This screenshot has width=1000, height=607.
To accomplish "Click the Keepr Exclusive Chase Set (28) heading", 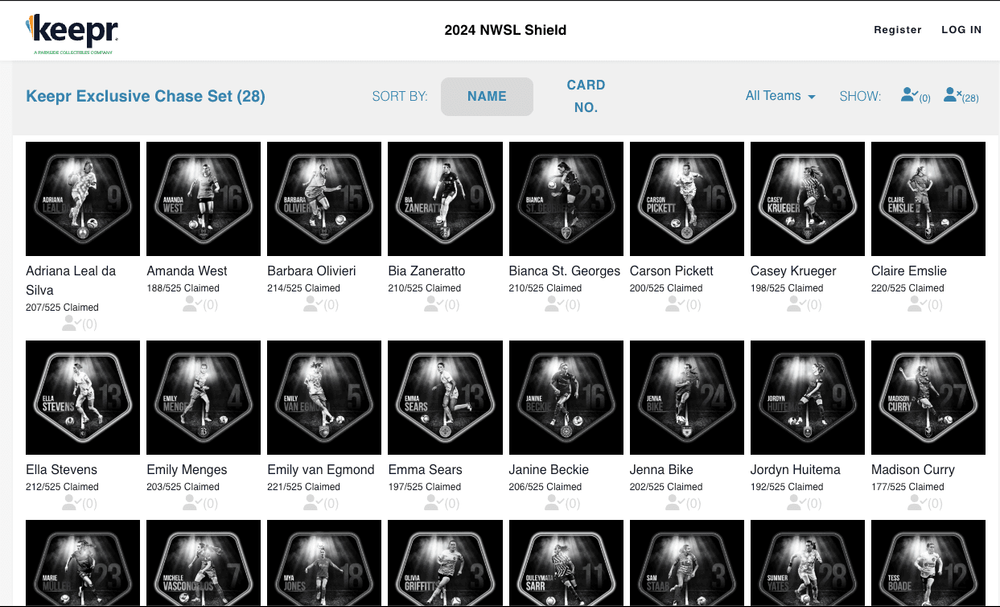I will click(145, 96).
